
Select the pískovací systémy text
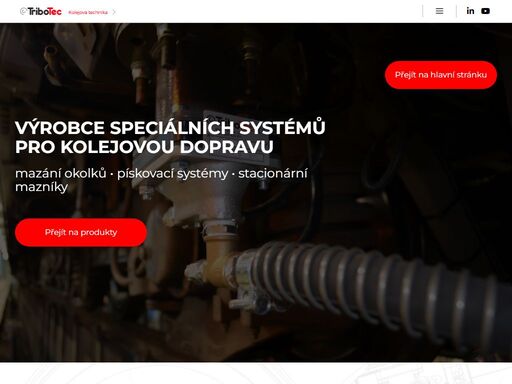coord(173,174)
